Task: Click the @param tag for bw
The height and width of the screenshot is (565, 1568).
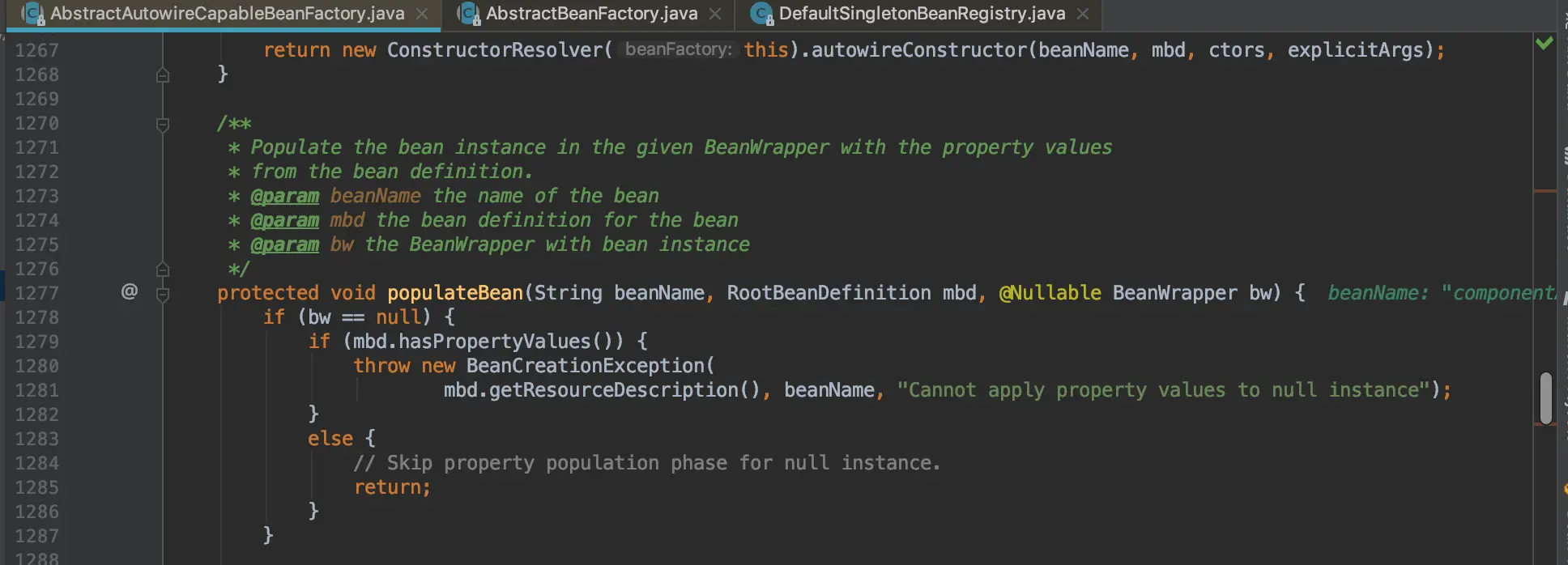Action: coord(285,244)
